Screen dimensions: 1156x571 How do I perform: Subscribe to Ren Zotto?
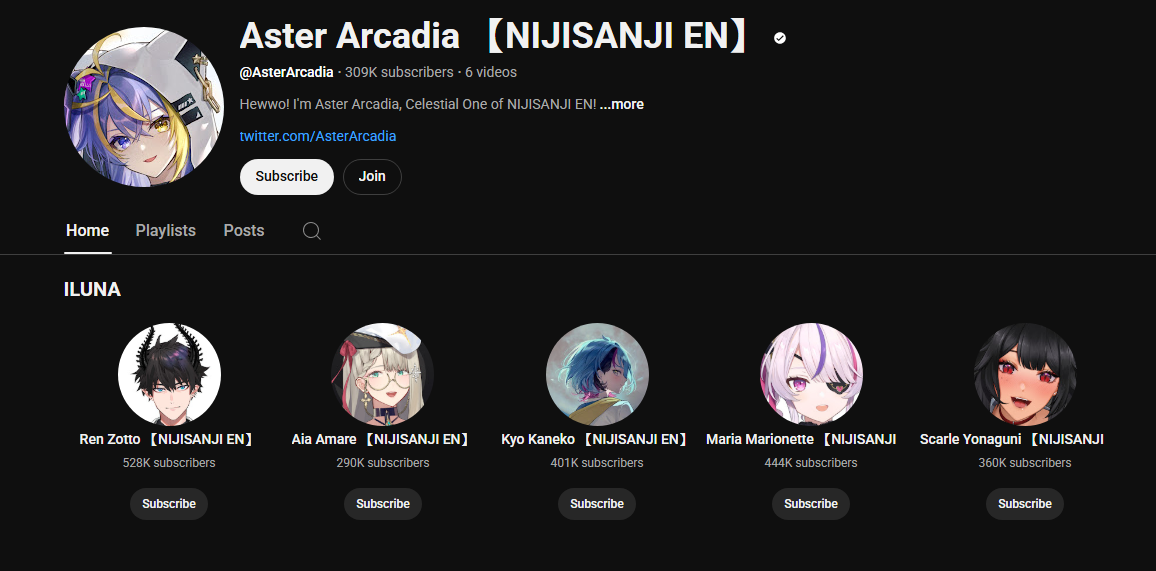(x=169, y=504)
